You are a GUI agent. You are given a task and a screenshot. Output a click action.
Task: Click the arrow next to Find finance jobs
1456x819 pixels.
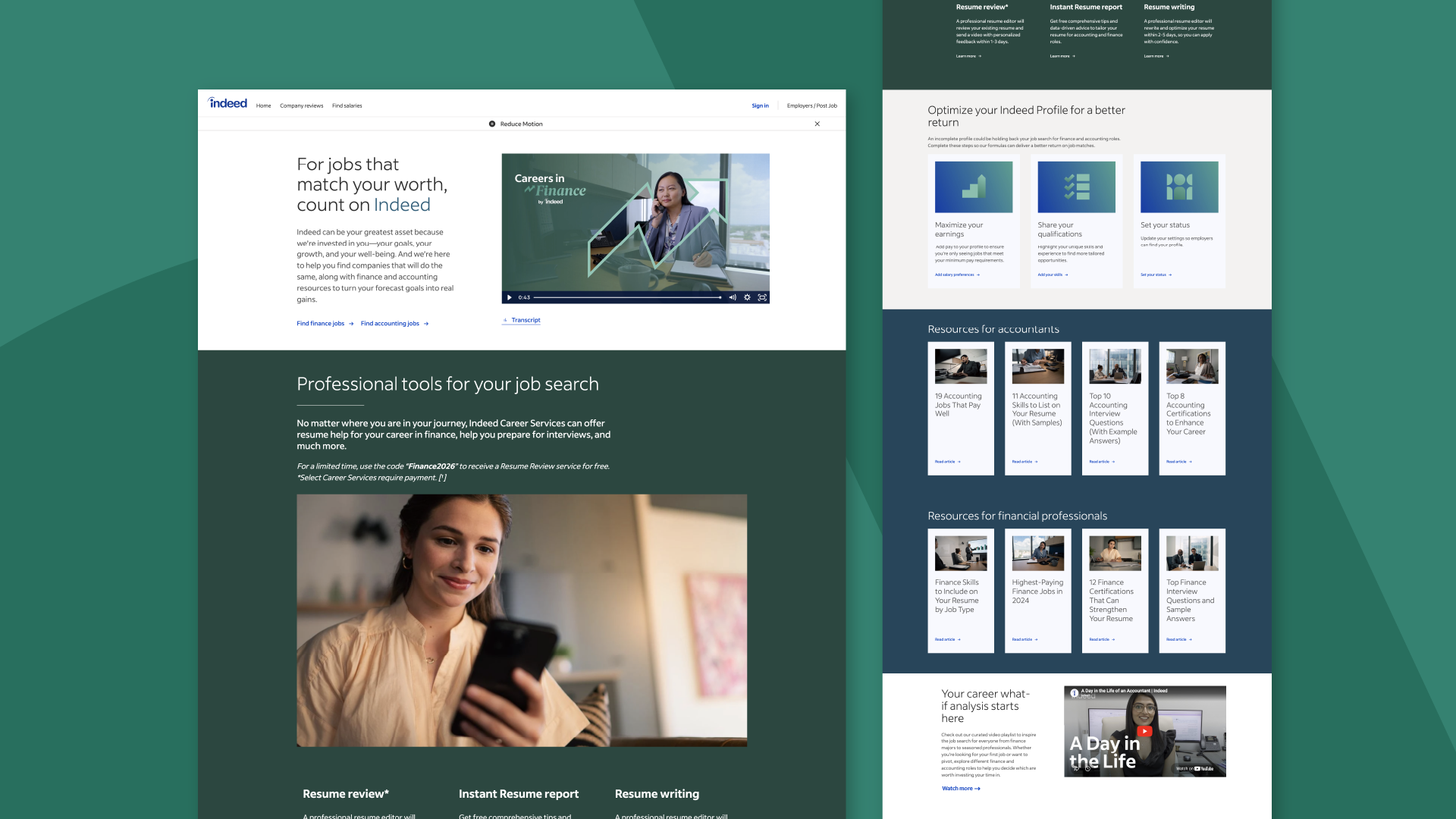click(351, 324)
